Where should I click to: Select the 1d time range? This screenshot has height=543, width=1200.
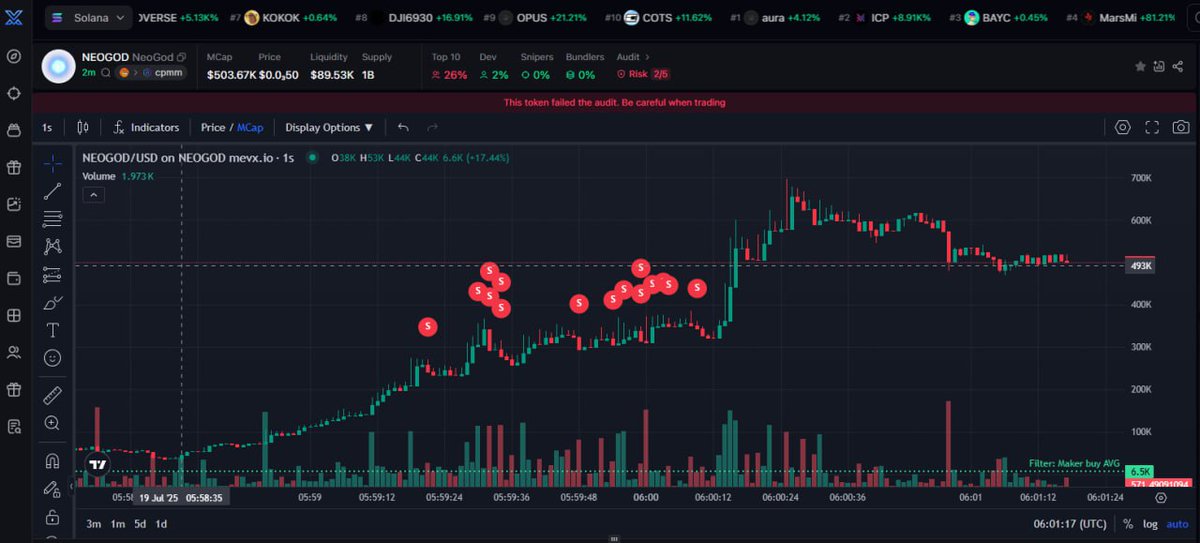coord(161,524)
